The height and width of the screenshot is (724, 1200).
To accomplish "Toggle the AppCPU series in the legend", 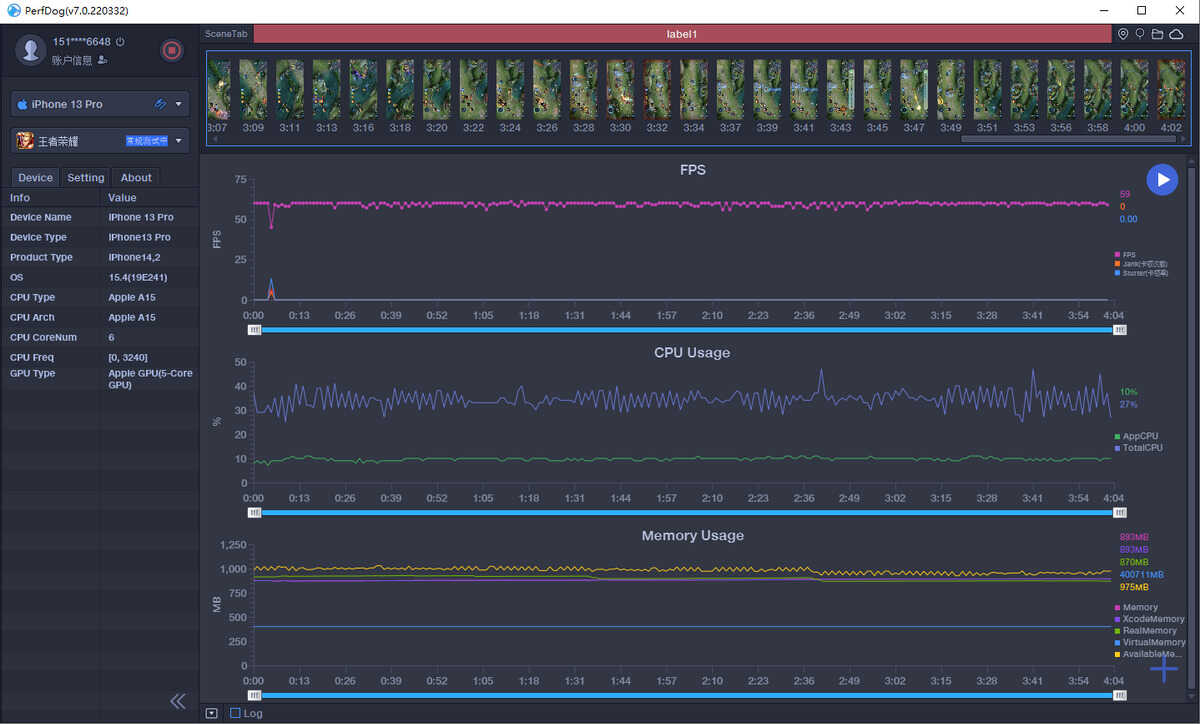I will 1137,436.
